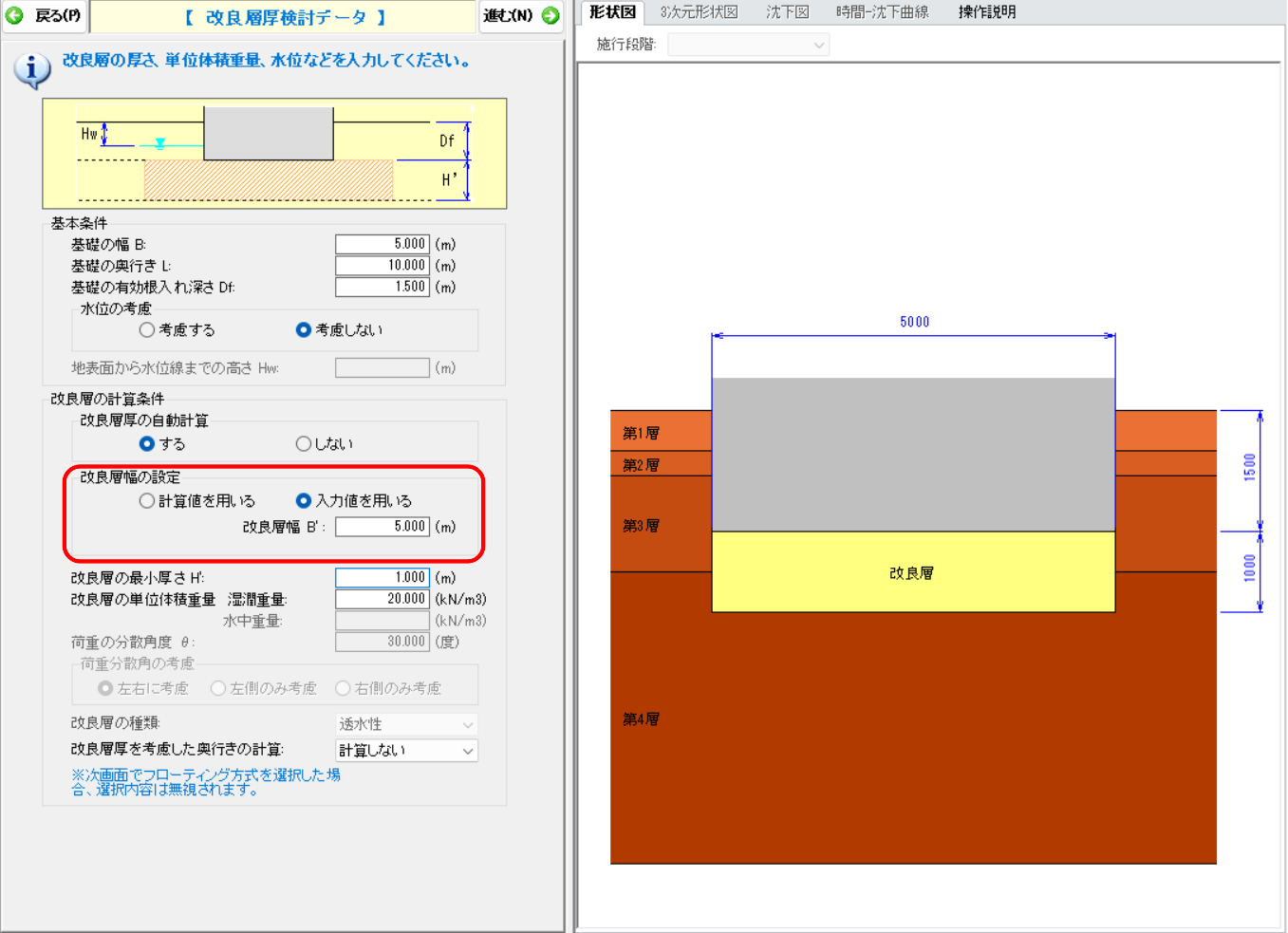Open the 施行段階 dropdown

coord(748,45)
